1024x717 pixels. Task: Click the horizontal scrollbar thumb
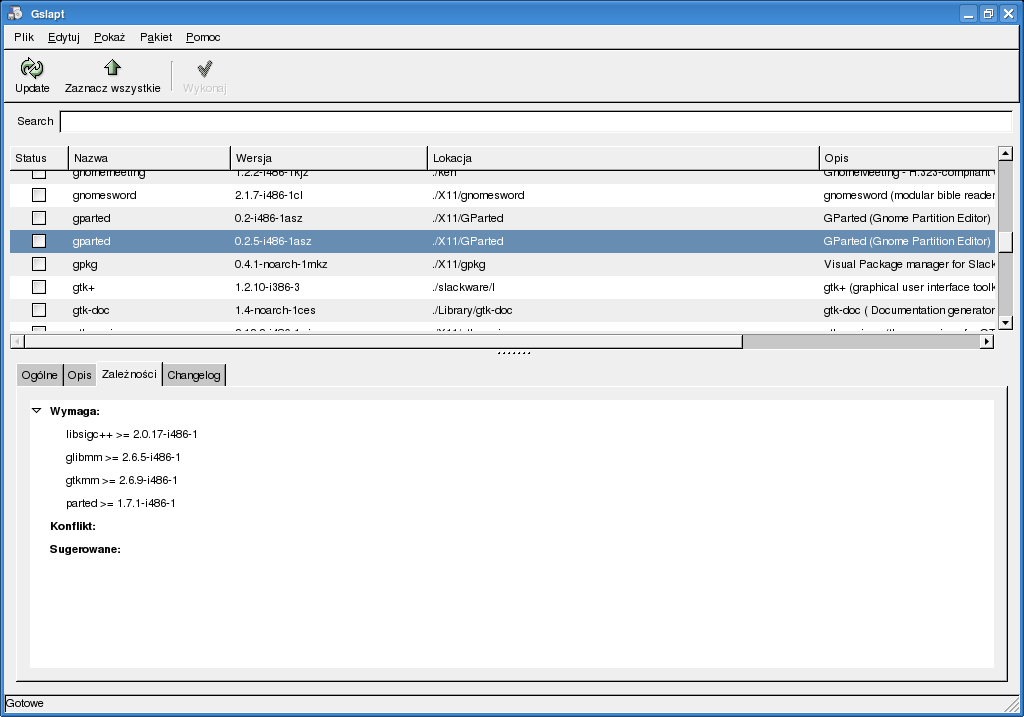[x=383, y=341]
